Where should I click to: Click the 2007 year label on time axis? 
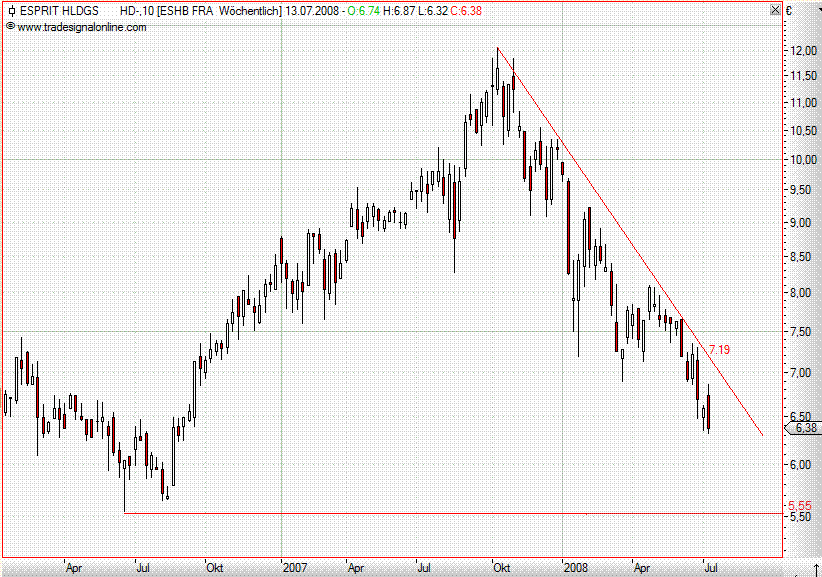295,568
